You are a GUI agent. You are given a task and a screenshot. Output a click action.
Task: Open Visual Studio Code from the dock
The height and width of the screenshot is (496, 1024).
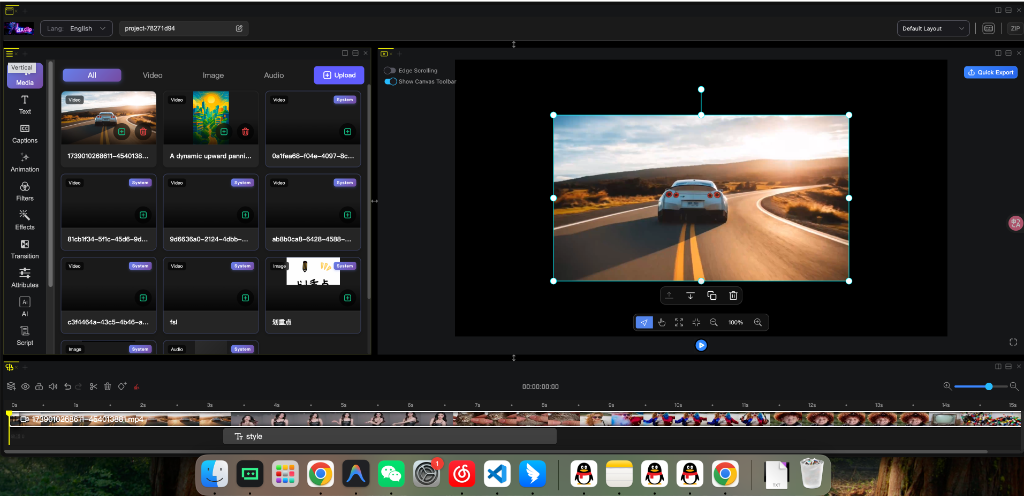click(497, 474)
